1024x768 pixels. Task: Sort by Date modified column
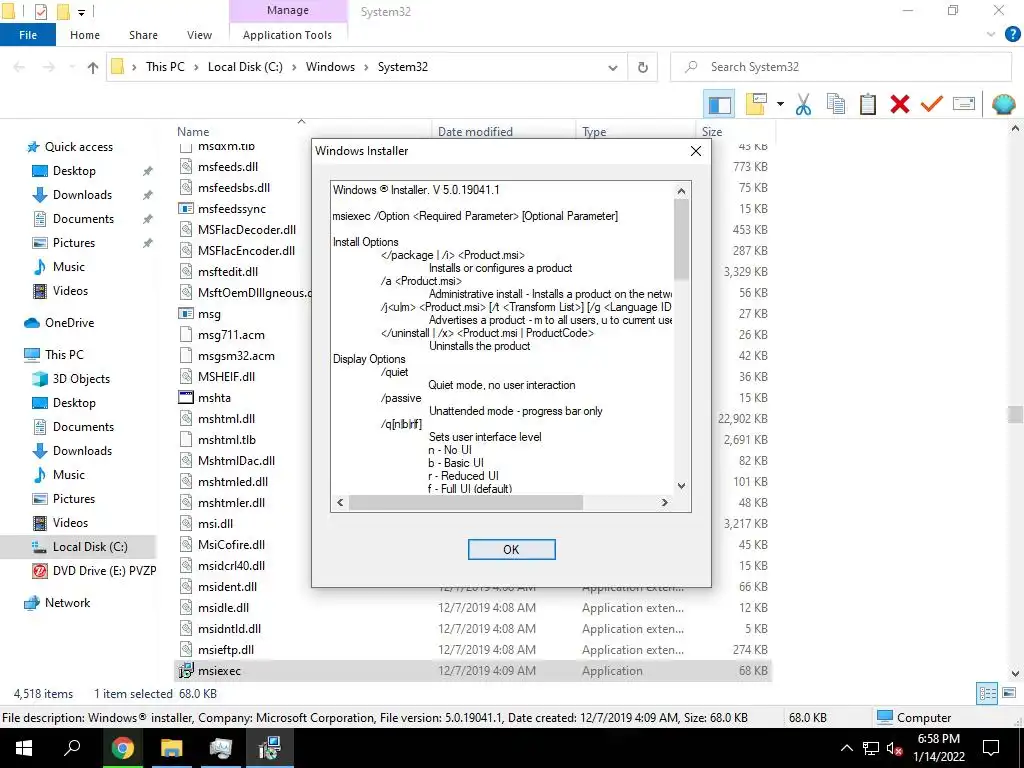[x=475, y=131]
